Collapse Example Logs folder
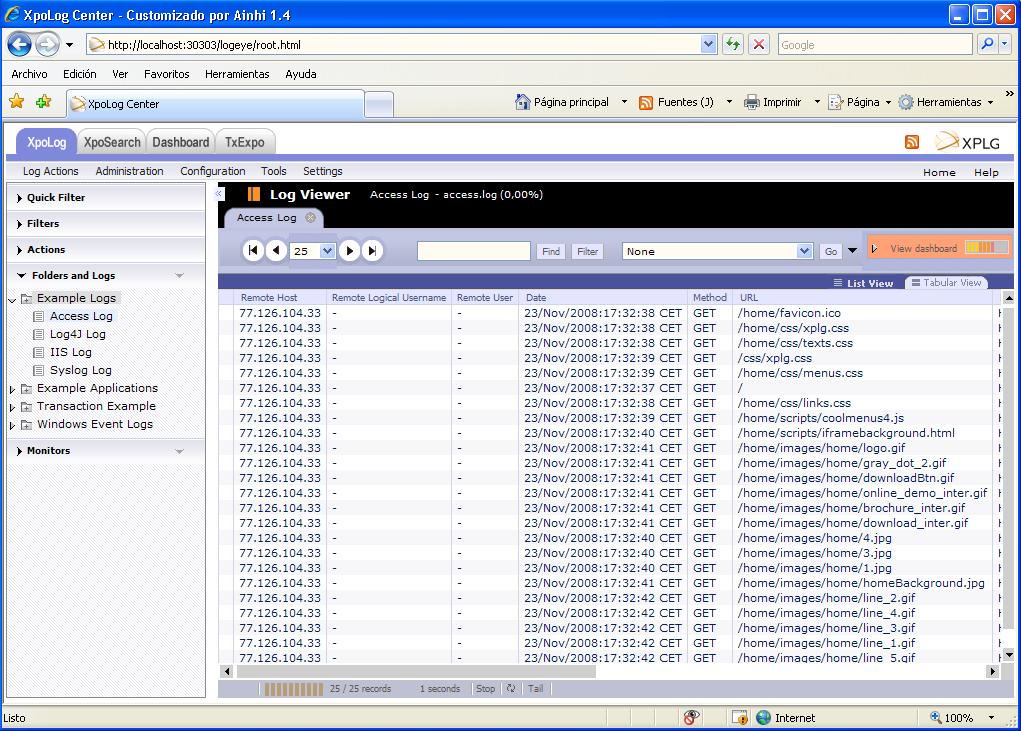This screenshot has height=731, width=1021. [12, 299]
